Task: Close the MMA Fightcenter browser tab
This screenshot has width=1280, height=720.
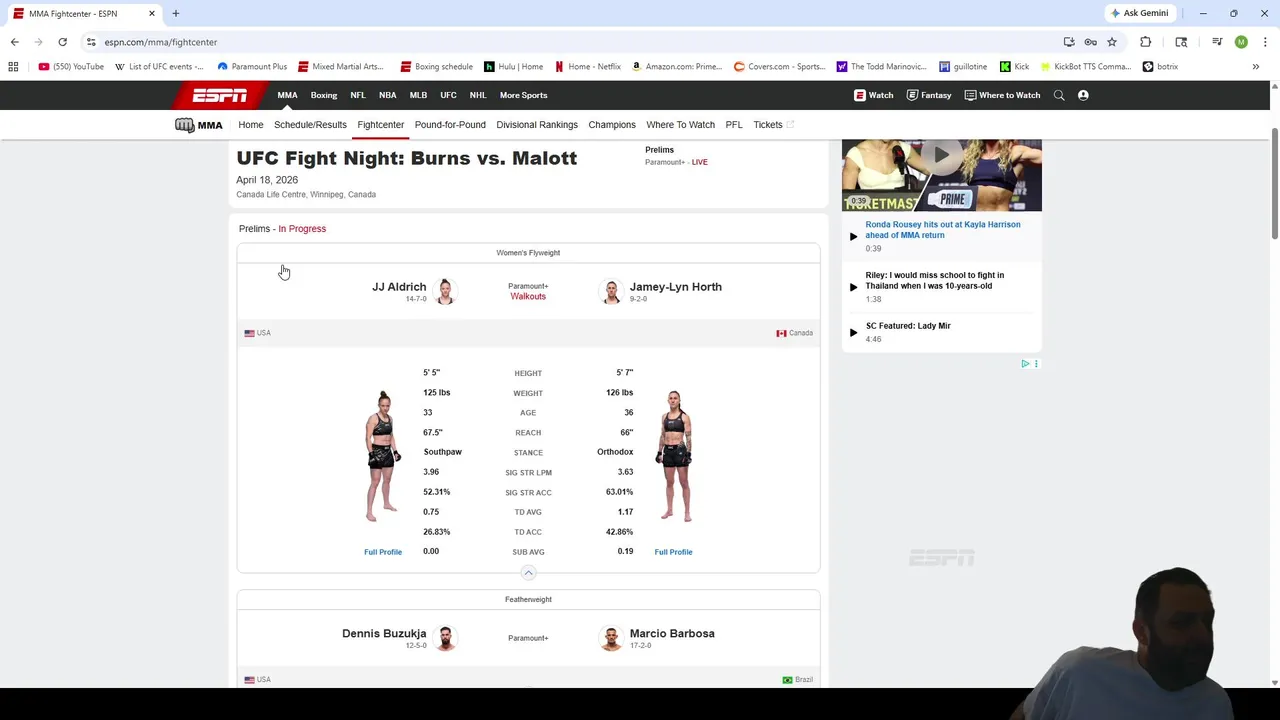Action: [x=152, y=13]
